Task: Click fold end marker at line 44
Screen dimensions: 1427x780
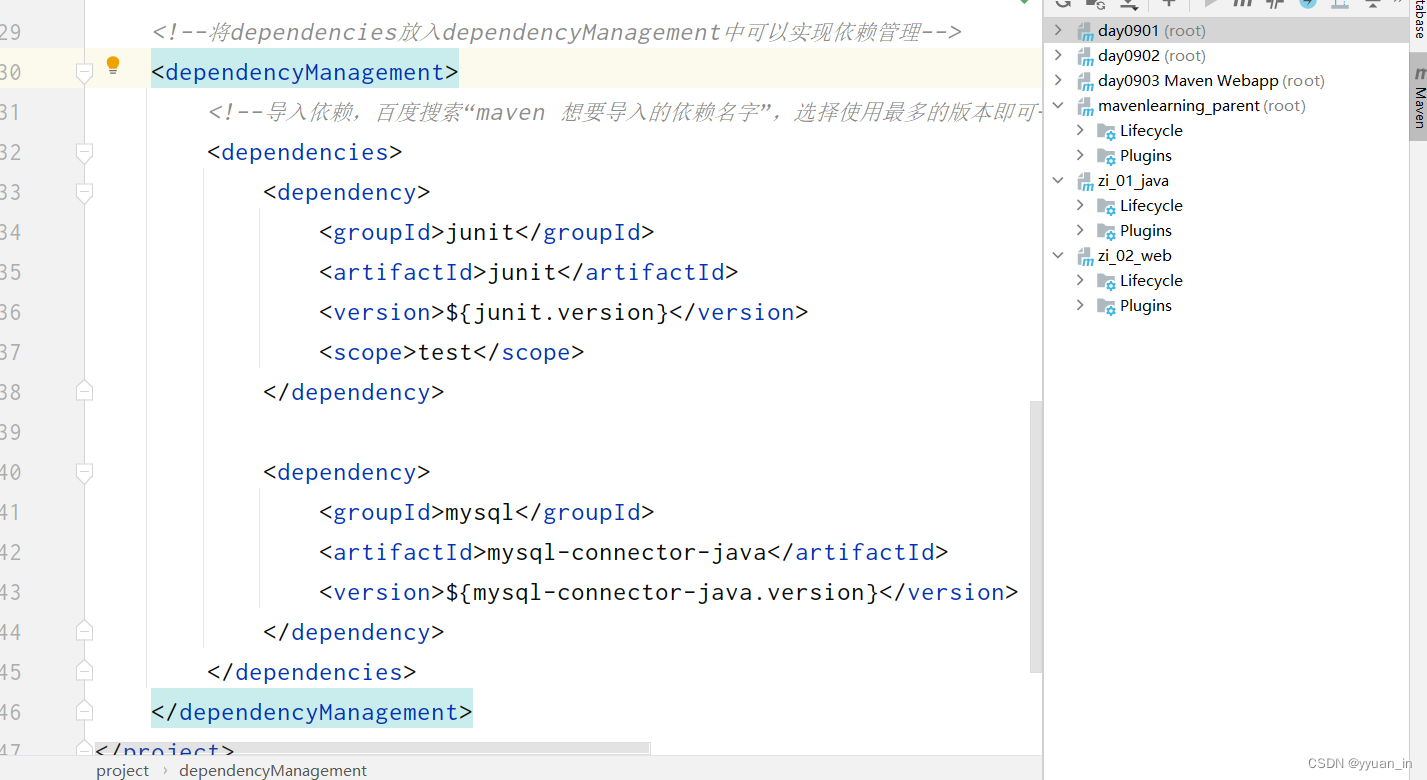Action: (x=84, y=632)
